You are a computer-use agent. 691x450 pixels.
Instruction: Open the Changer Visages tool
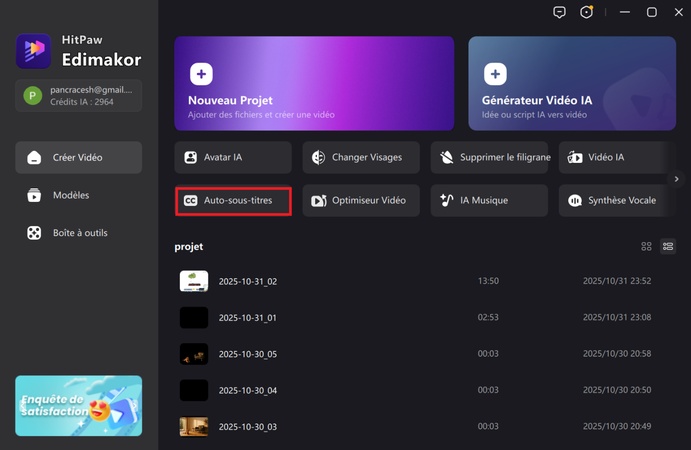(x=361, y=158)
